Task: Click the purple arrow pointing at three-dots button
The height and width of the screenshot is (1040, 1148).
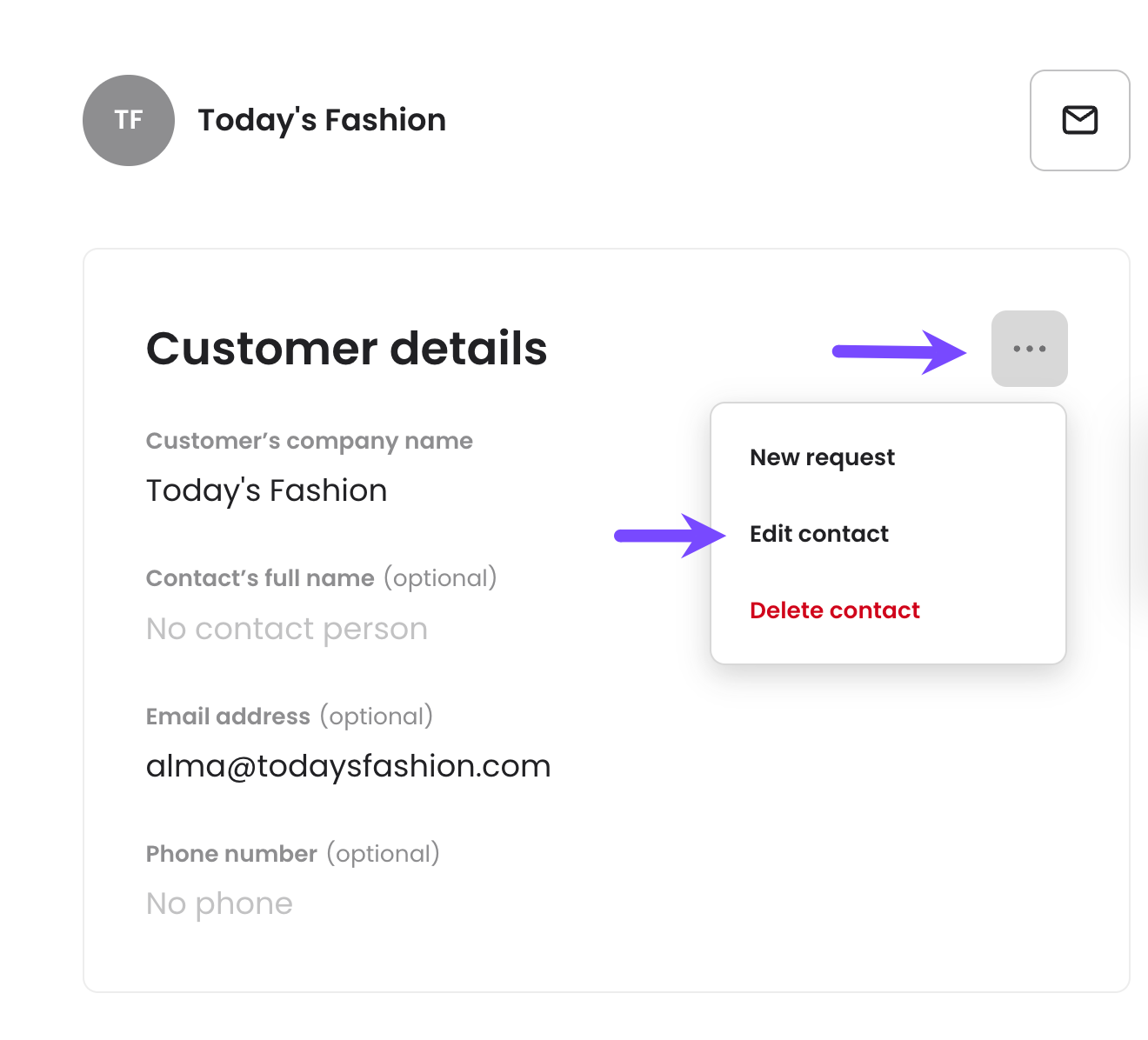Action: tap(899, 351)
